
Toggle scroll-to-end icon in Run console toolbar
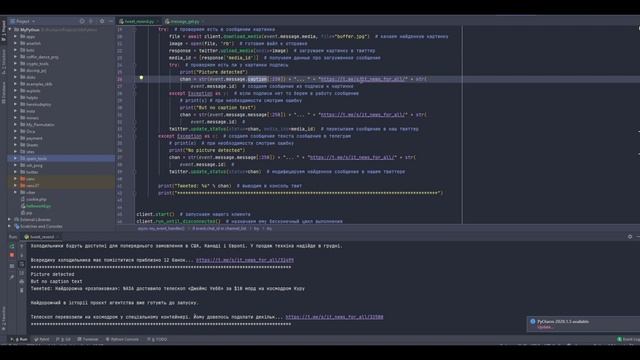pos(22,273)
